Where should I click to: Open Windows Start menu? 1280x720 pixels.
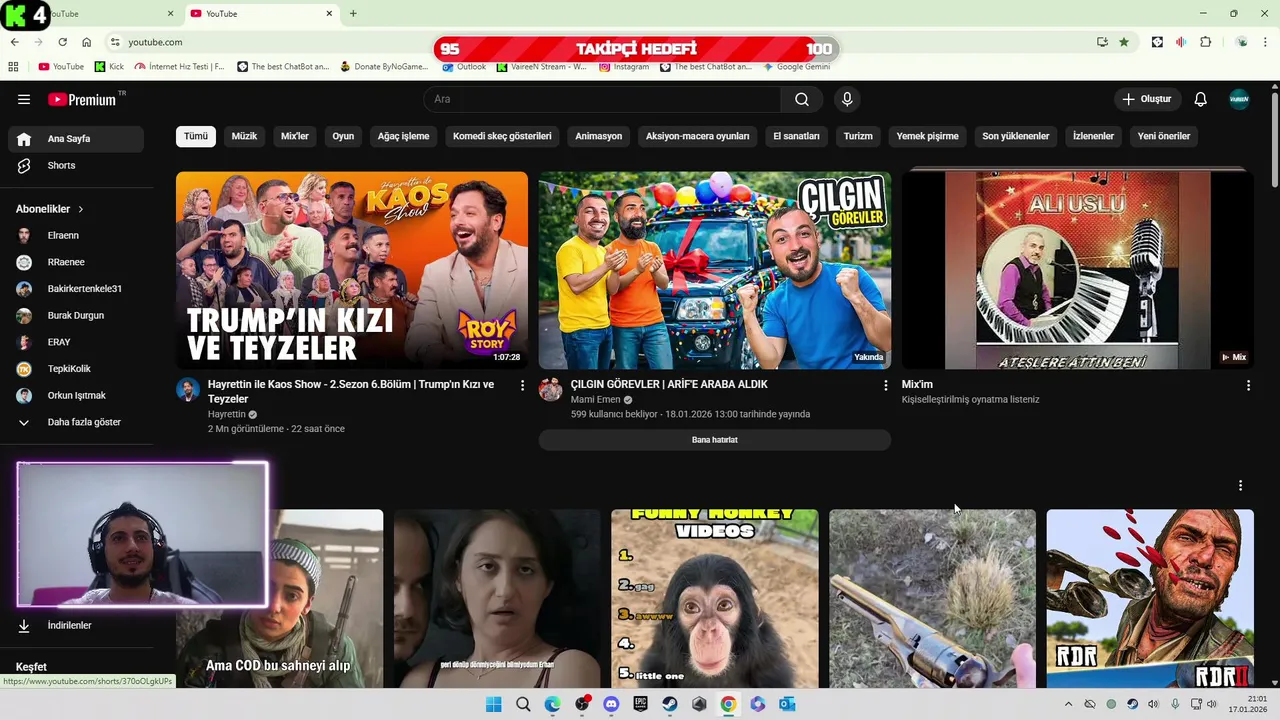(x=493, y=704)
